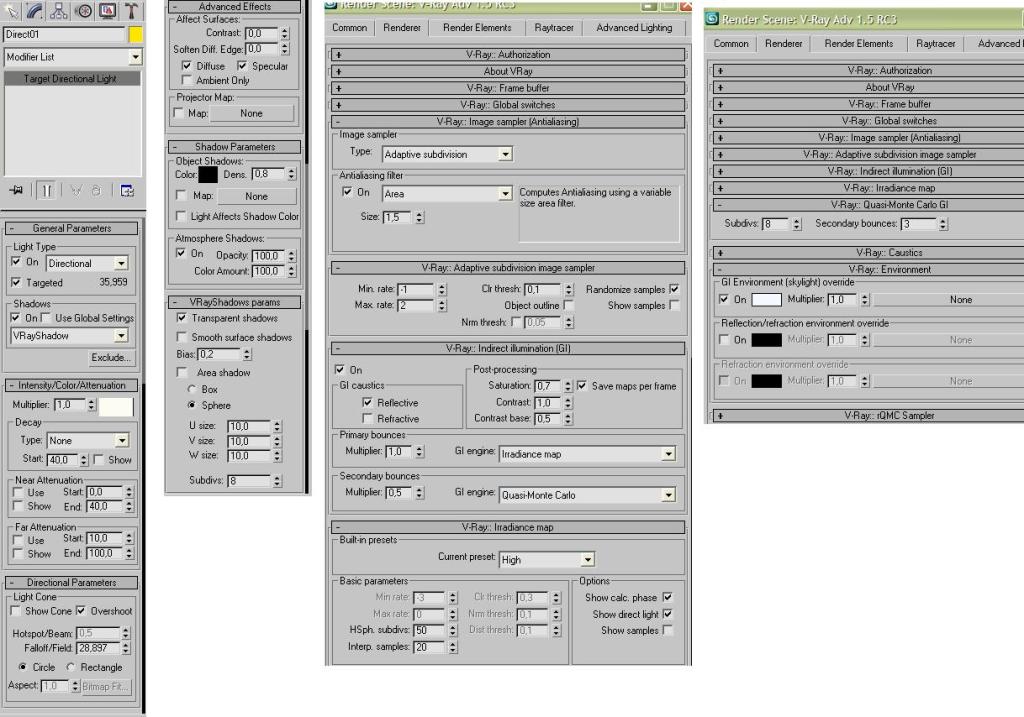Uncheck the Specular checkbox
This screenshot has width=1024, height=717.
[242, 65]
